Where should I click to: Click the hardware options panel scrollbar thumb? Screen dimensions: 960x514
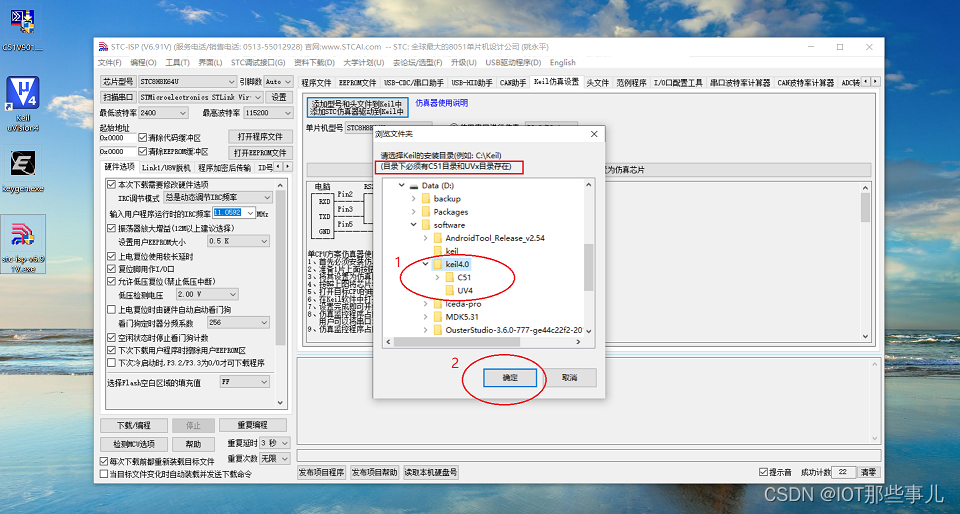(280, 267)
